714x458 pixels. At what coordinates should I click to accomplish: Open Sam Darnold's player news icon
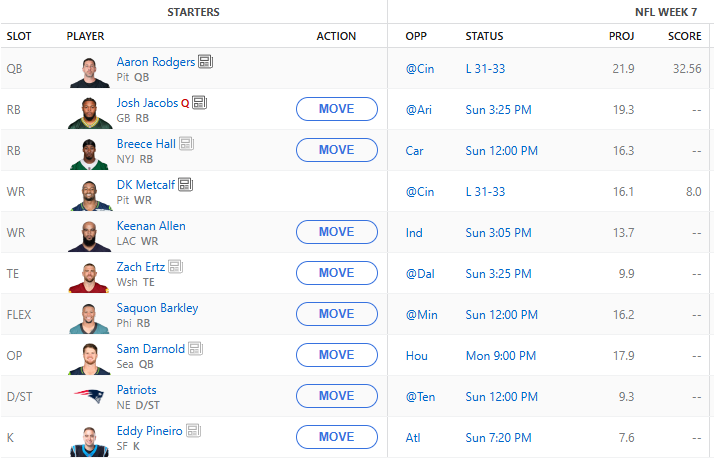point(196,349)
